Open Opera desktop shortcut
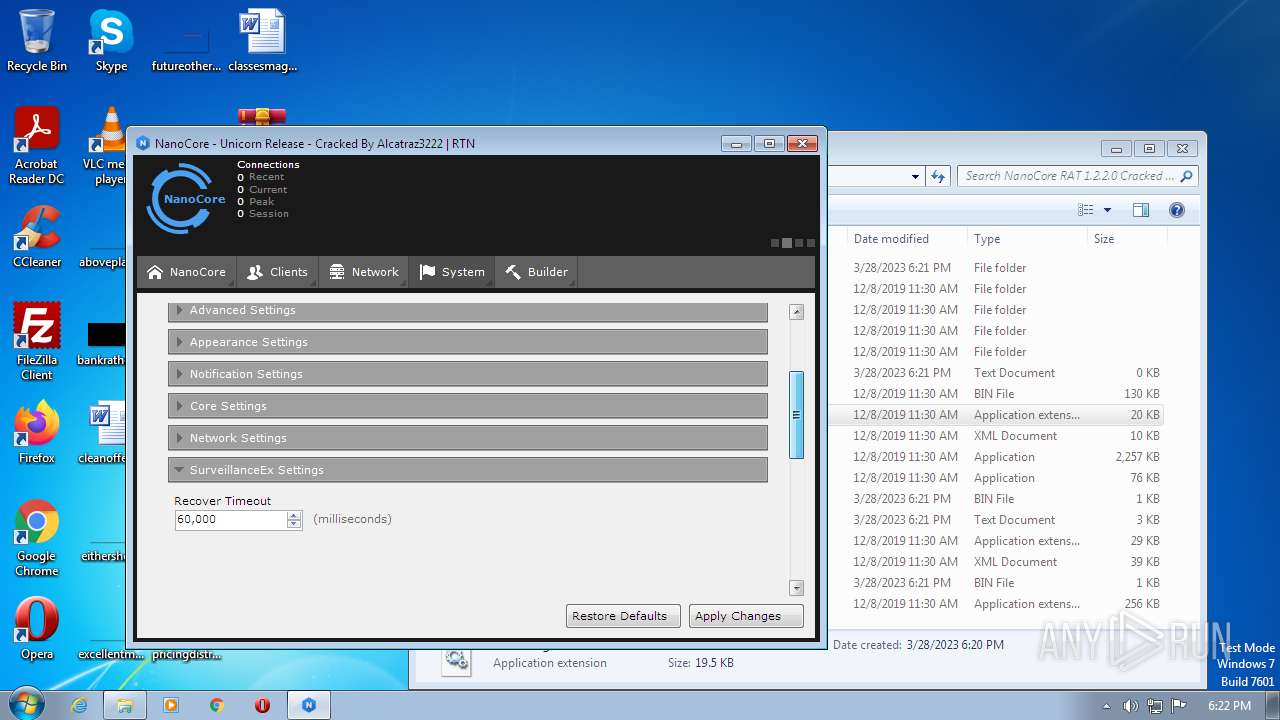The image size is (1280, 720). pos(37,629)
